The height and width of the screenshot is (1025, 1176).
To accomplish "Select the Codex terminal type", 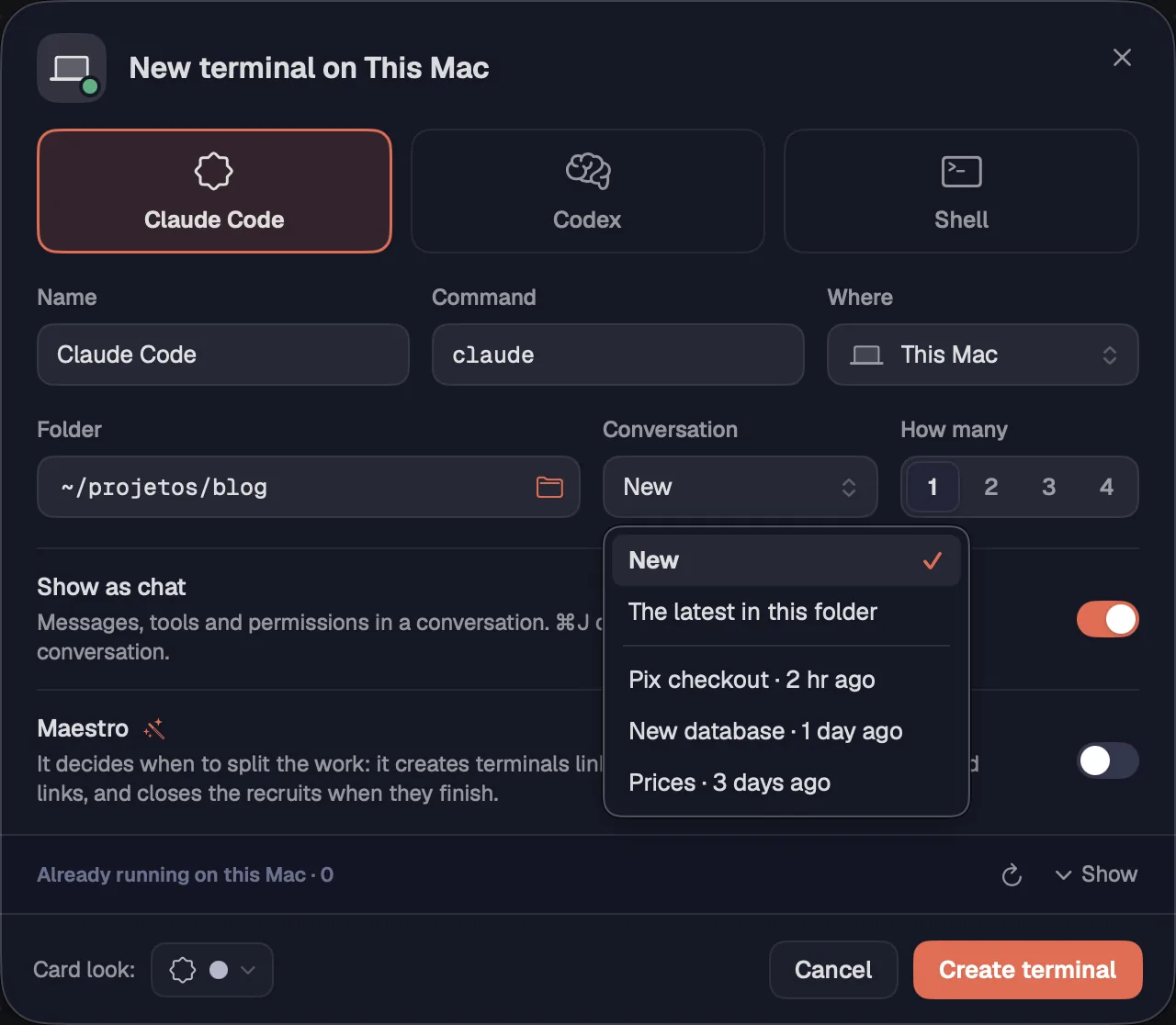I will click(x=587, y=191).
